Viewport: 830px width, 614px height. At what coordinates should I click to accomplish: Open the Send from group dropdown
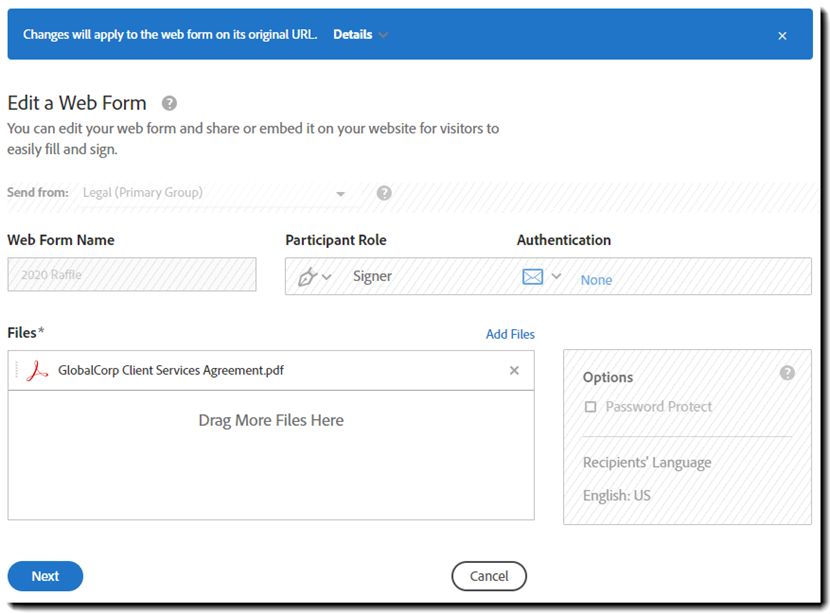(215, 193)
